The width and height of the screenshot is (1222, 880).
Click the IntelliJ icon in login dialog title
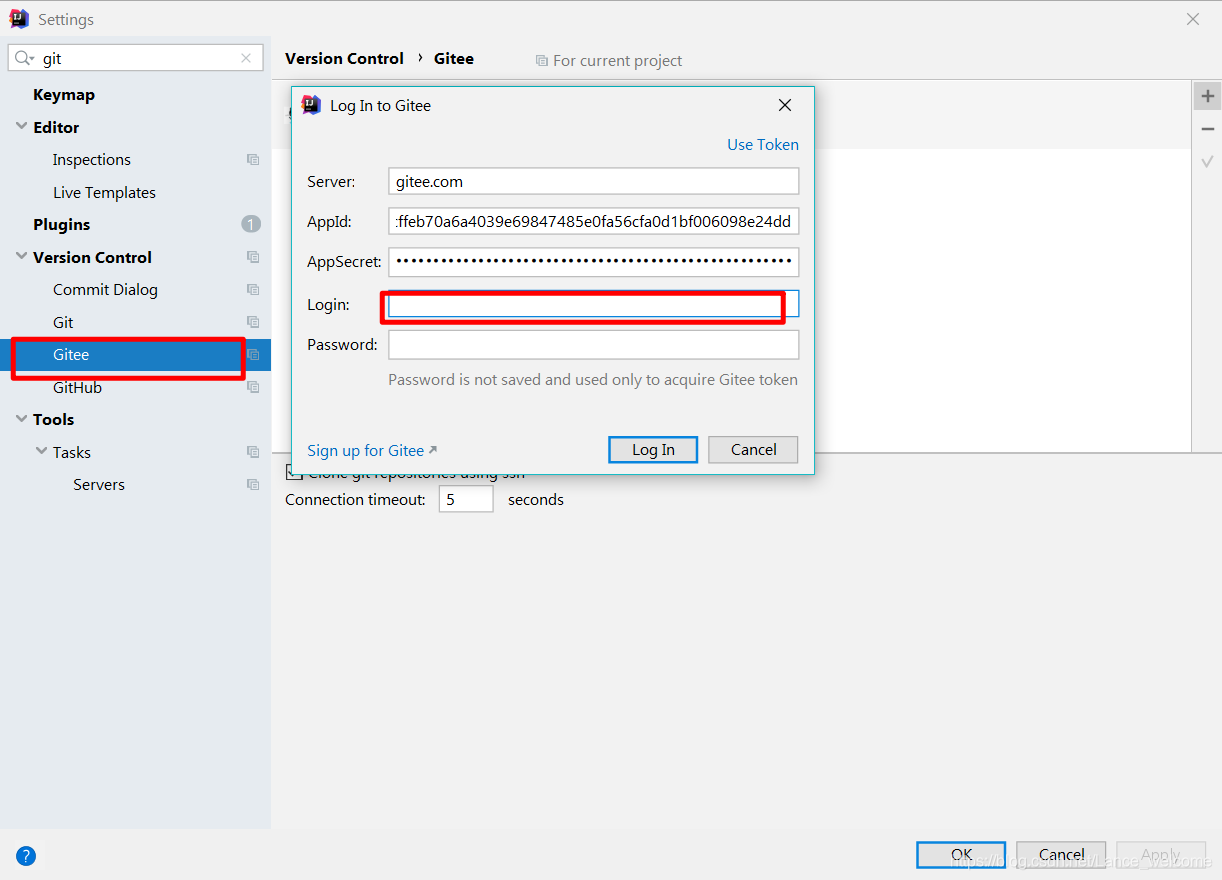pos(312,105)
